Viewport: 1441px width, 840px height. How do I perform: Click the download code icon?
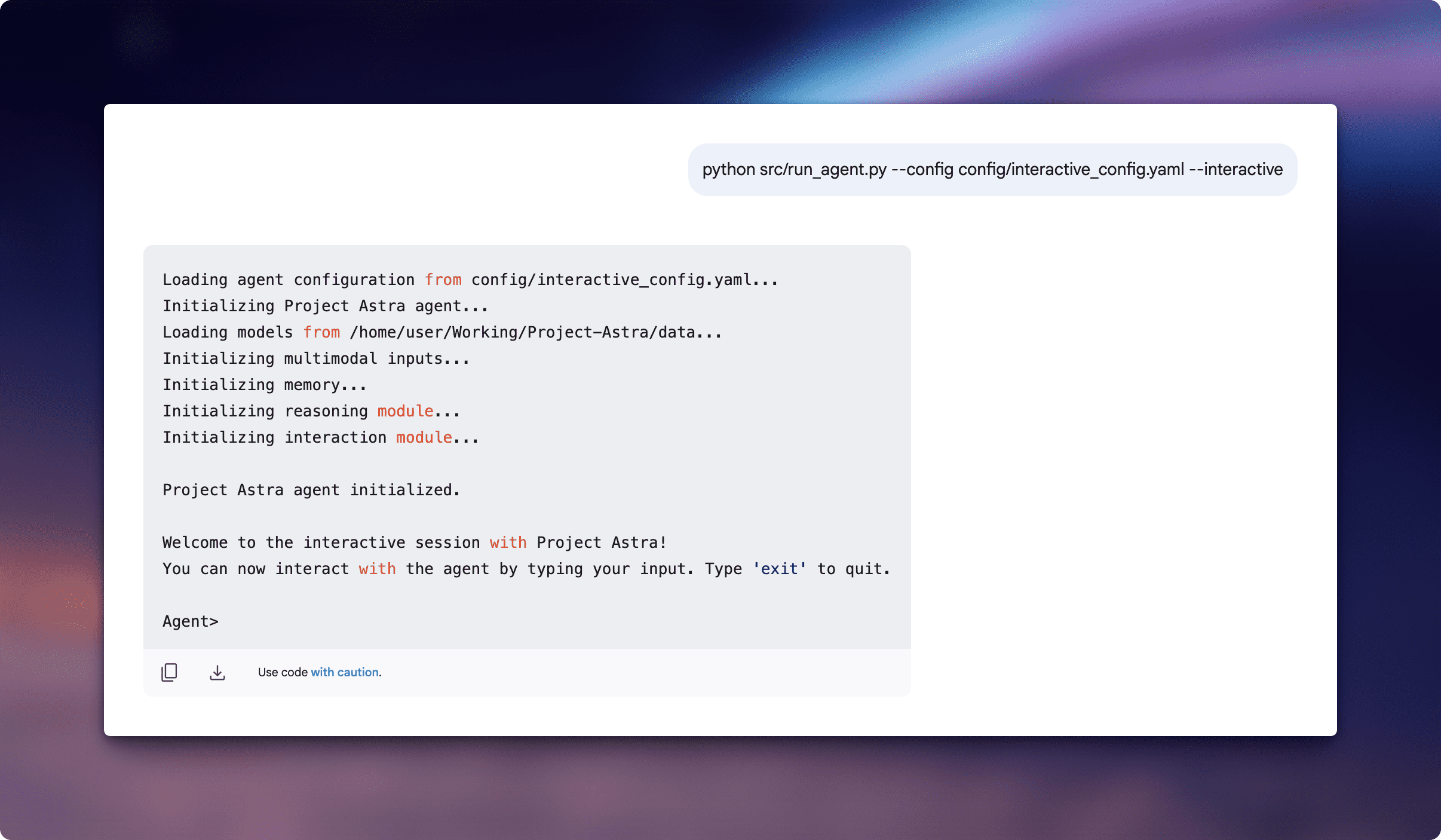[x=217, y=672]
